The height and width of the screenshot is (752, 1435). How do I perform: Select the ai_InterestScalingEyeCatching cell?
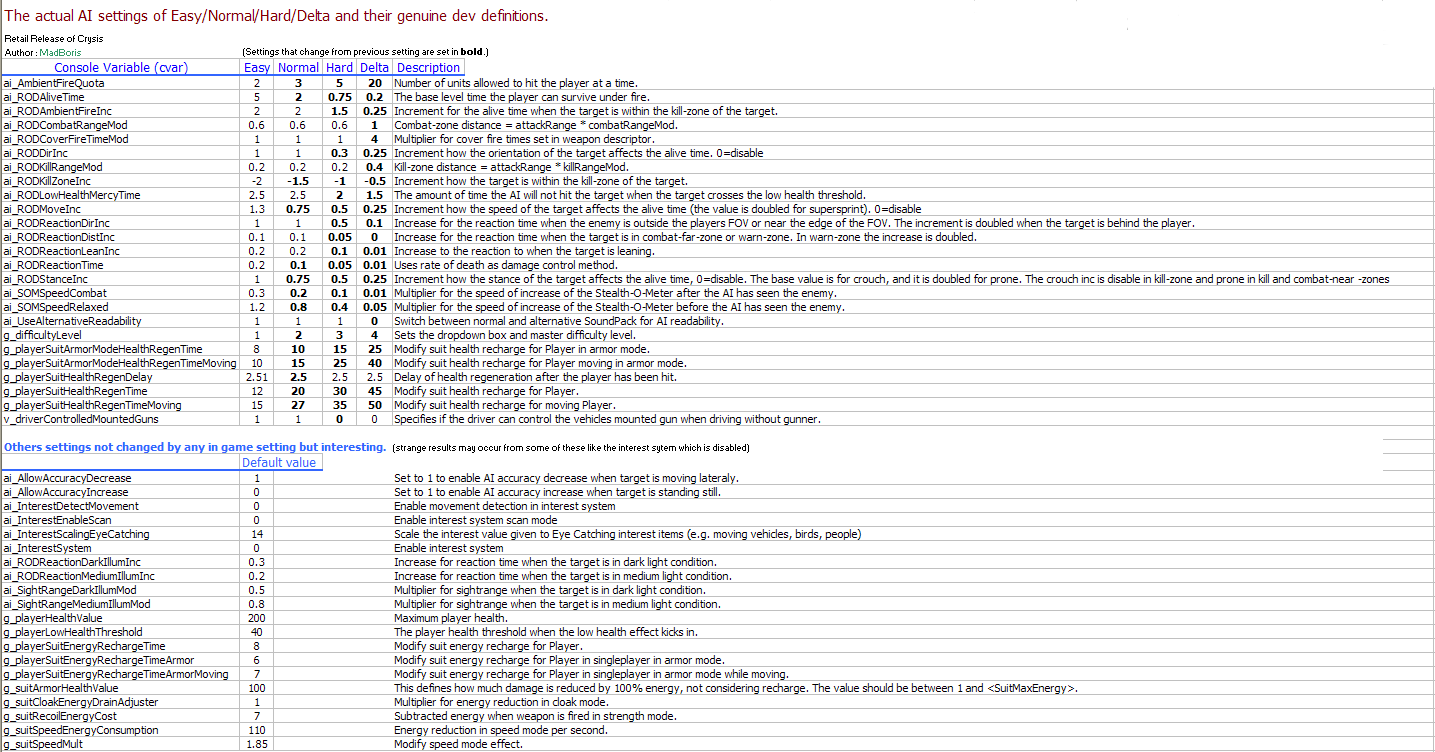coord(121,534)
